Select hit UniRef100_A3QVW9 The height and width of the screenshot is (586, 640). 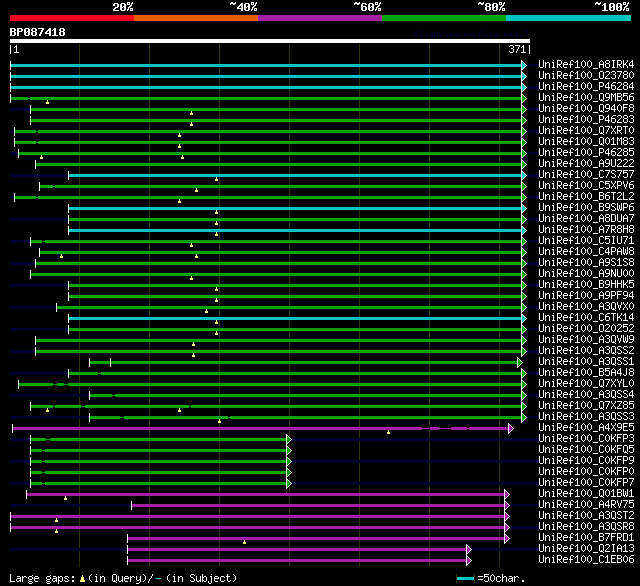pyautogui.click(x=586, y=340)
